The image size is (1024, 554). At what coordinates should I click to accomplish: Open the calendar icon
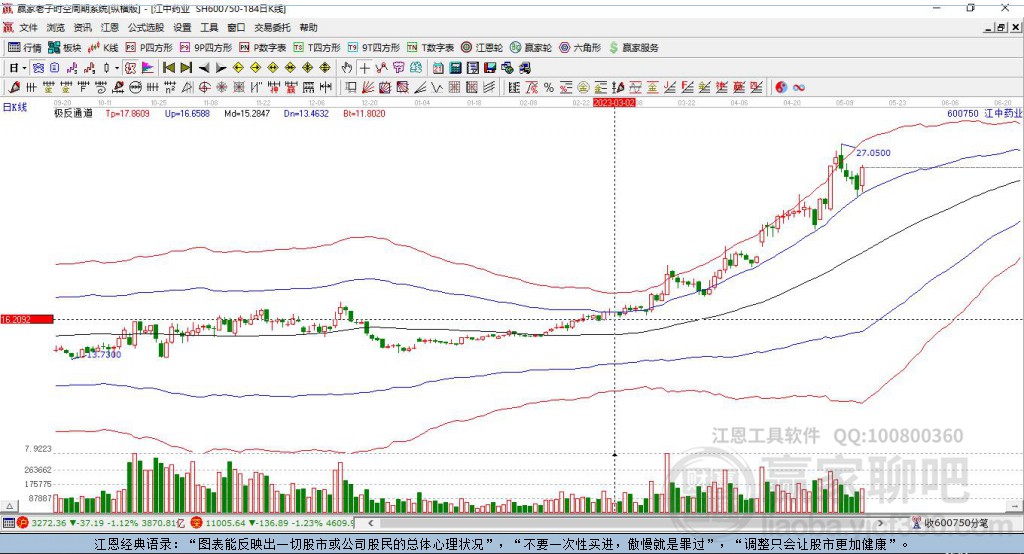coord(438,68)
